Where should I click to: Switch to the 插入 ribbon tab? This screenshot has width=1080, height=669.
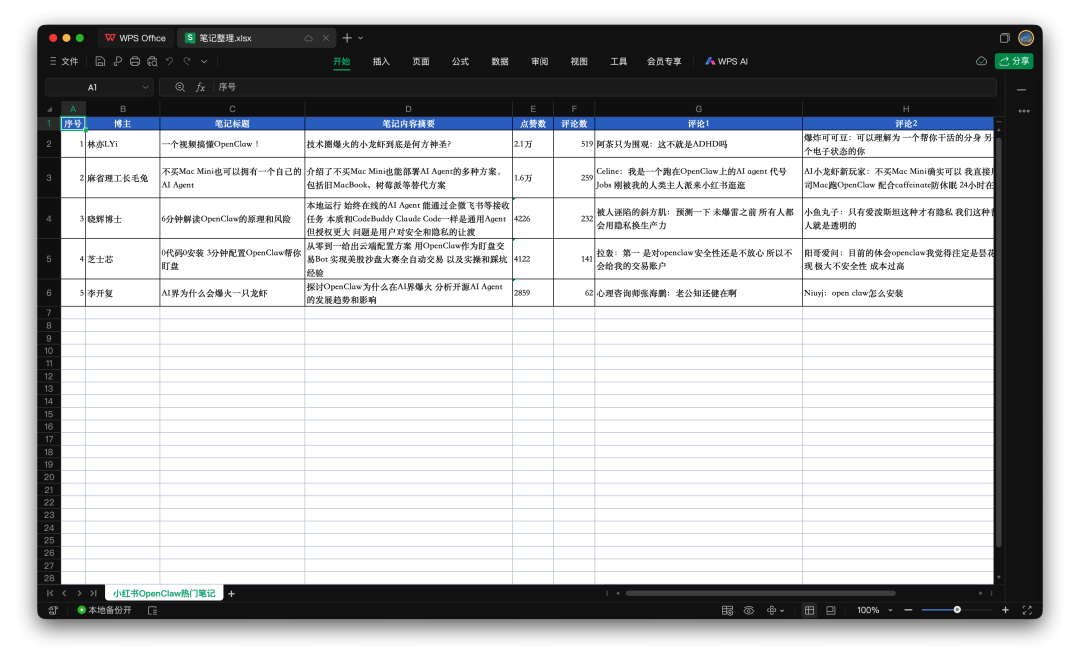(381, 61)
